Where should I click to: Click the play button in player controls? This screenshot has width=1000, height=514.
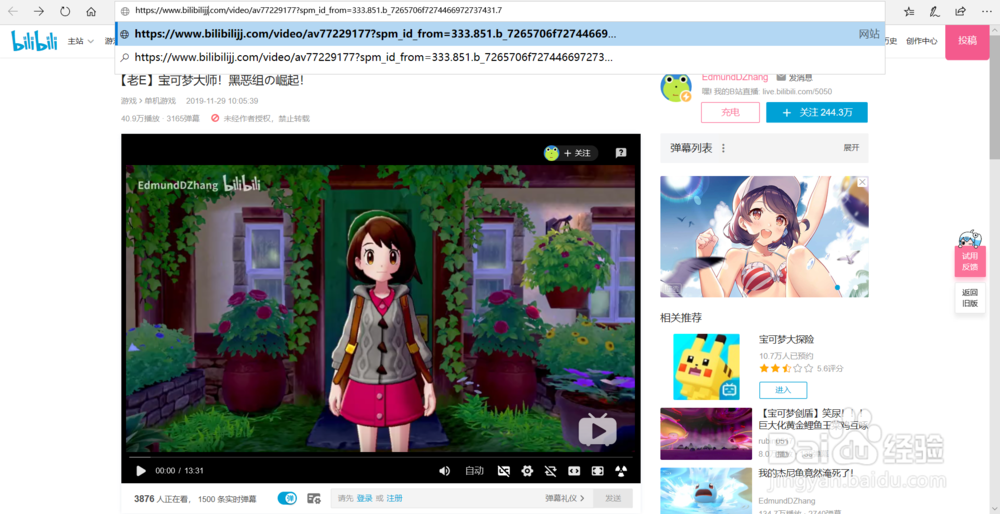(141, 471)
